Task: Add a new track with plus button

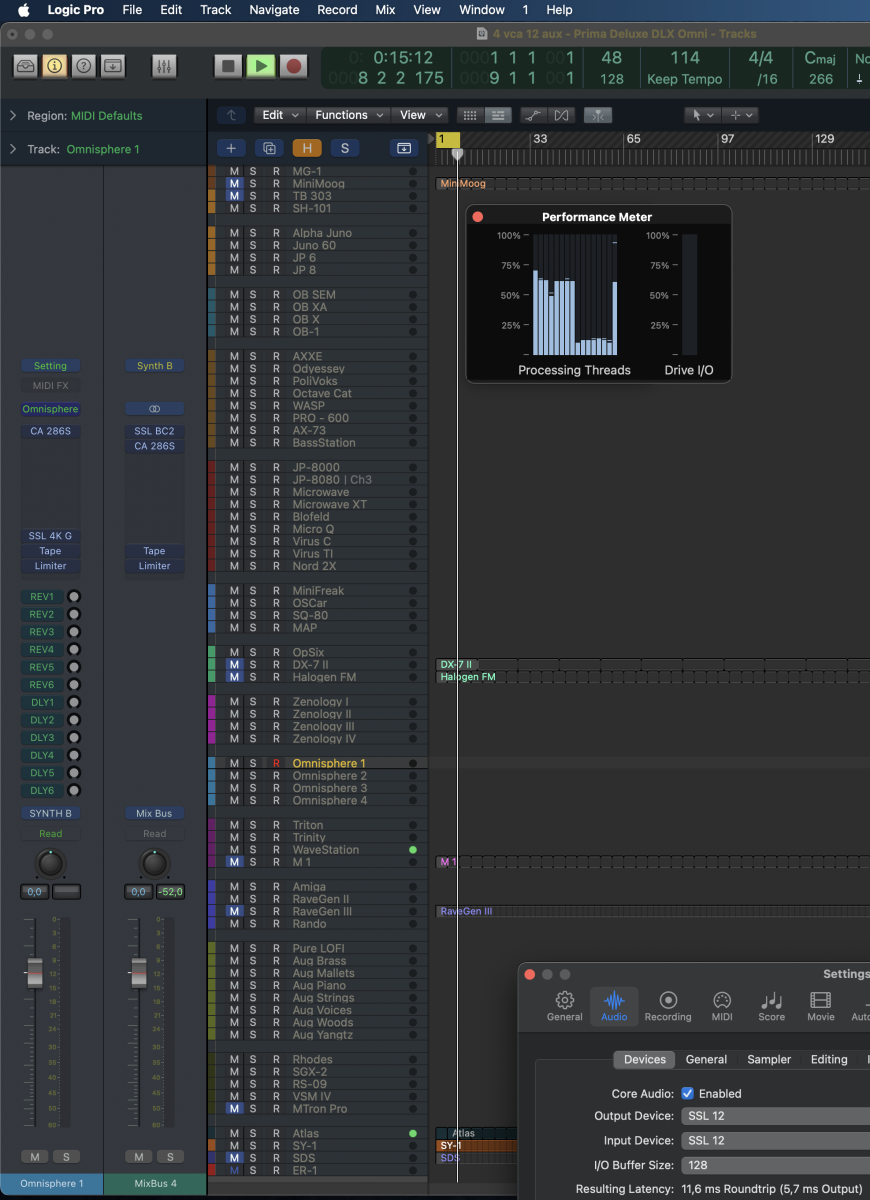Action: click(x=231, y=148)
